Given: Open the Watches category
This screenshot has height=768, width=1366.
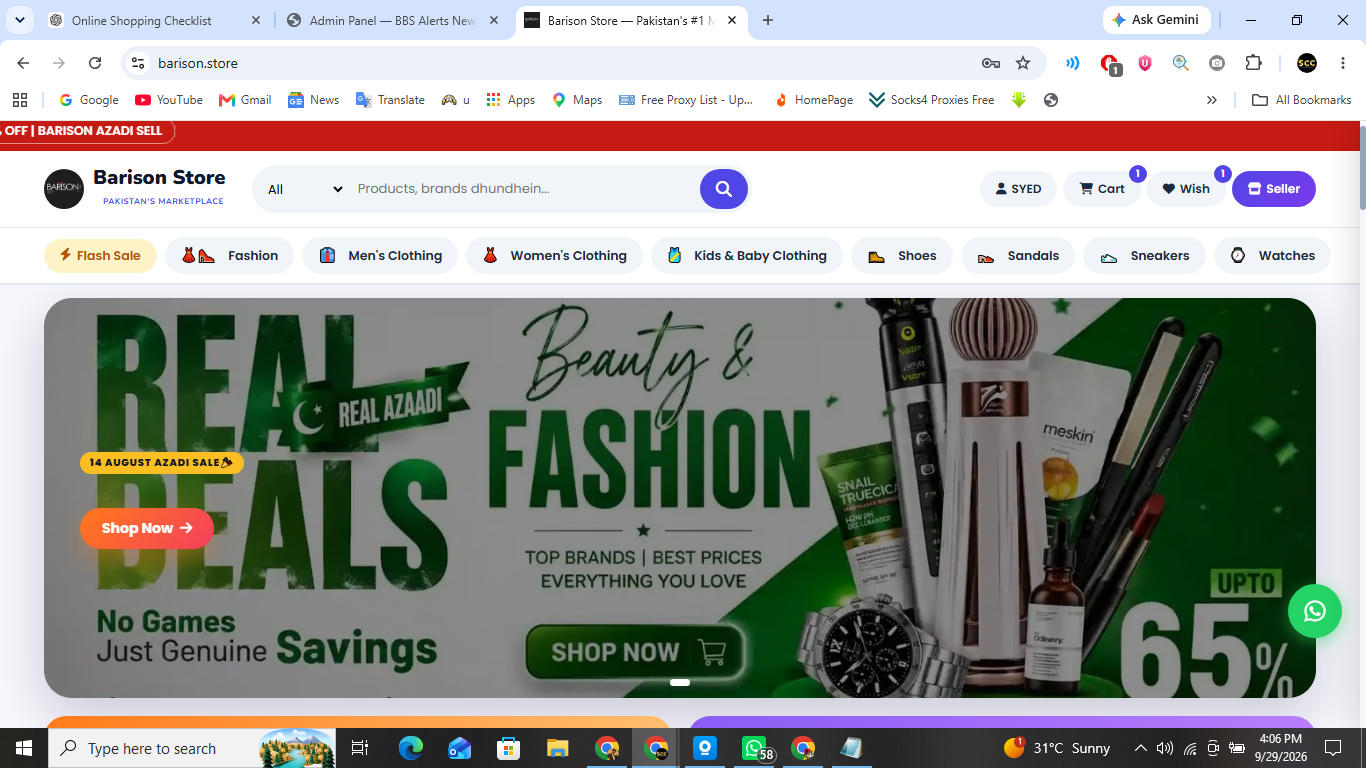Looking at the screenshot, I should pos(1272,256).
